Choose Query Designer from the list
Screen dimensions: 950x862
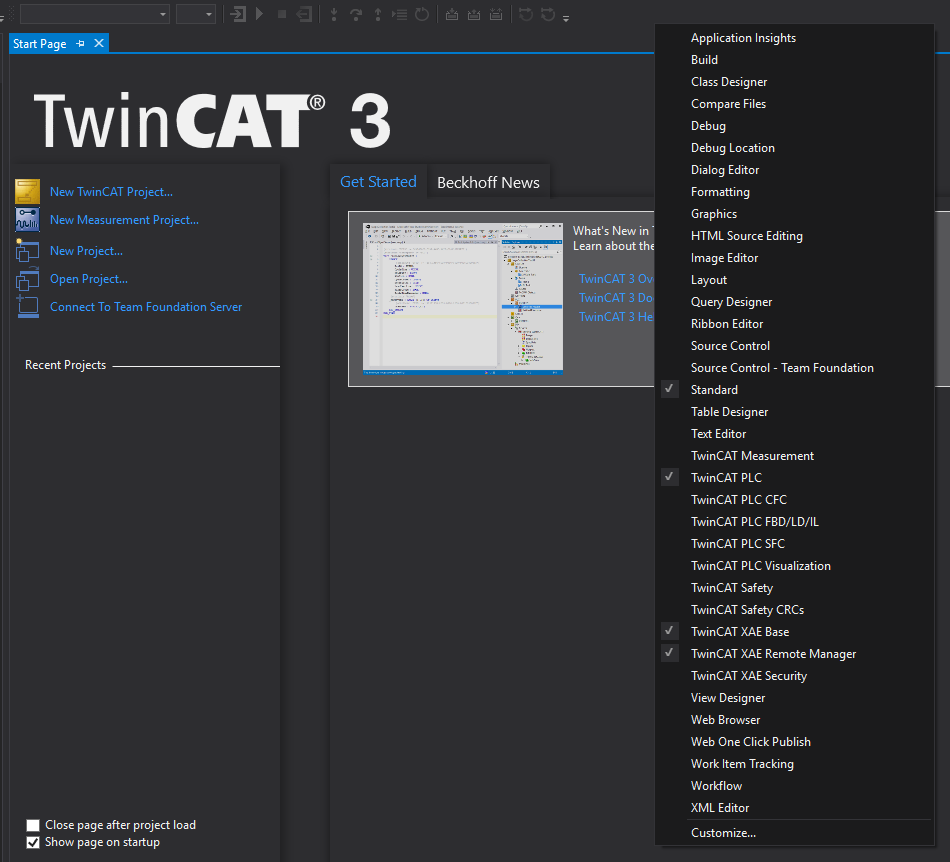(x=794, y=302)
